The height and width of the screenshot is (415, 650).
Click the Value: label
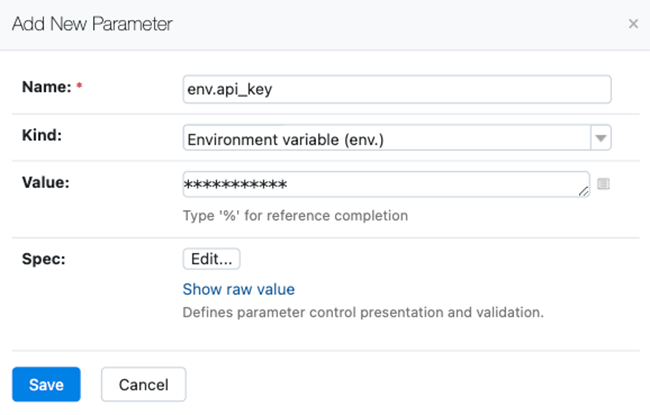46,181
